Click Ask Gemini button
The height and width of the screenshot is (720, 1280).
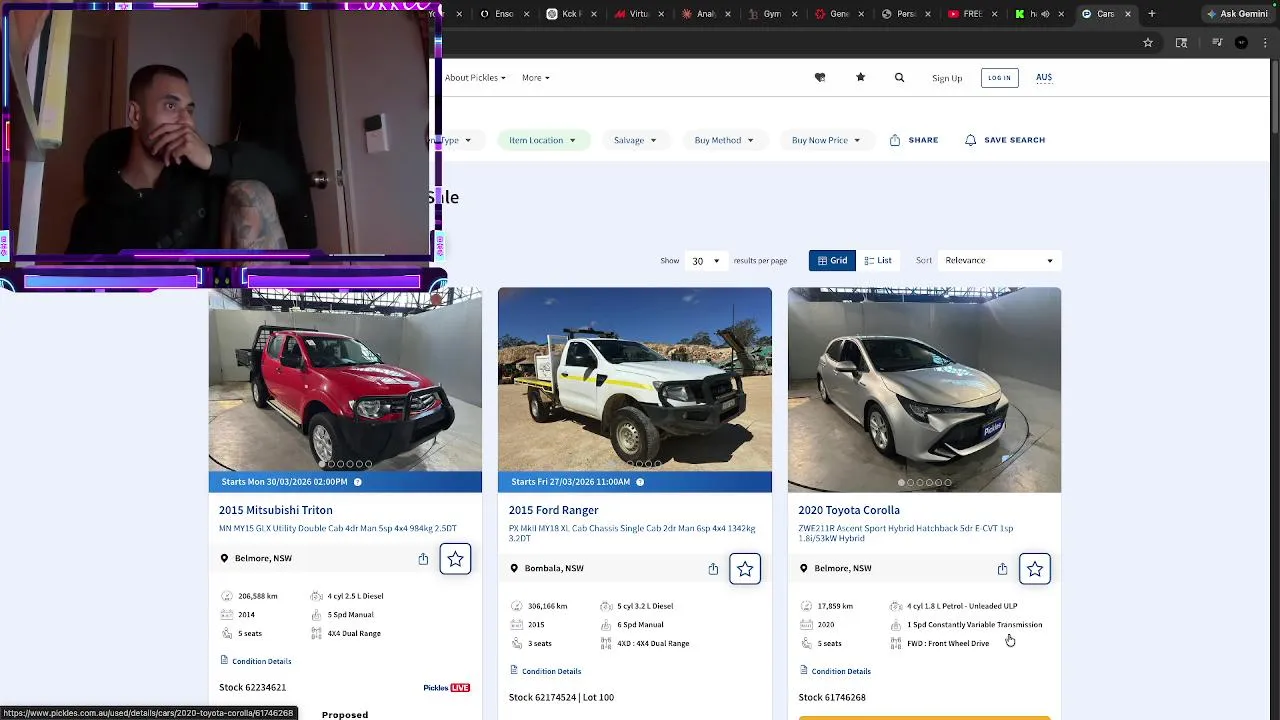1237,14
